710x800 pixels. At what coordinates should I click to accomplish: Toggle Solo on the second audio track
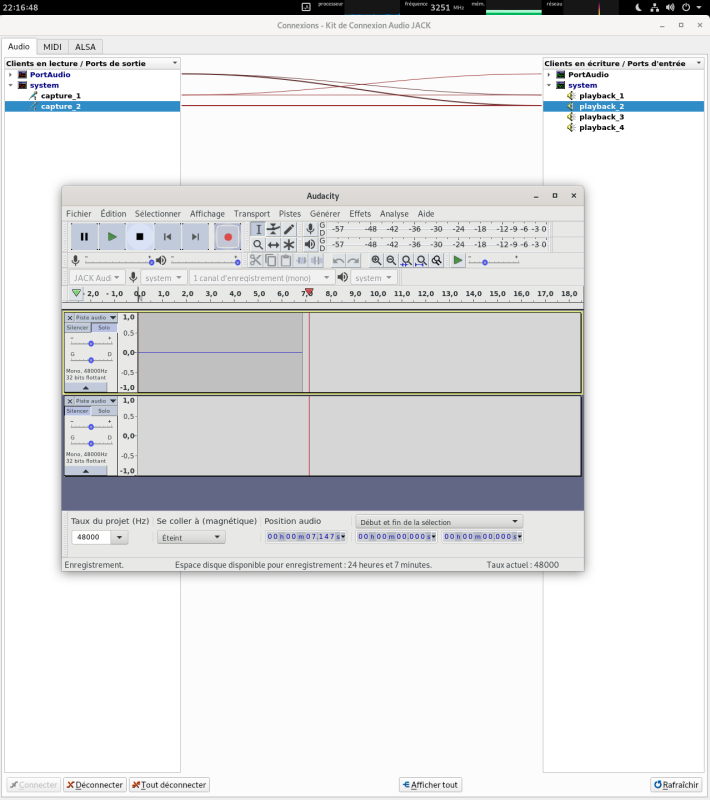click(104, 411)
